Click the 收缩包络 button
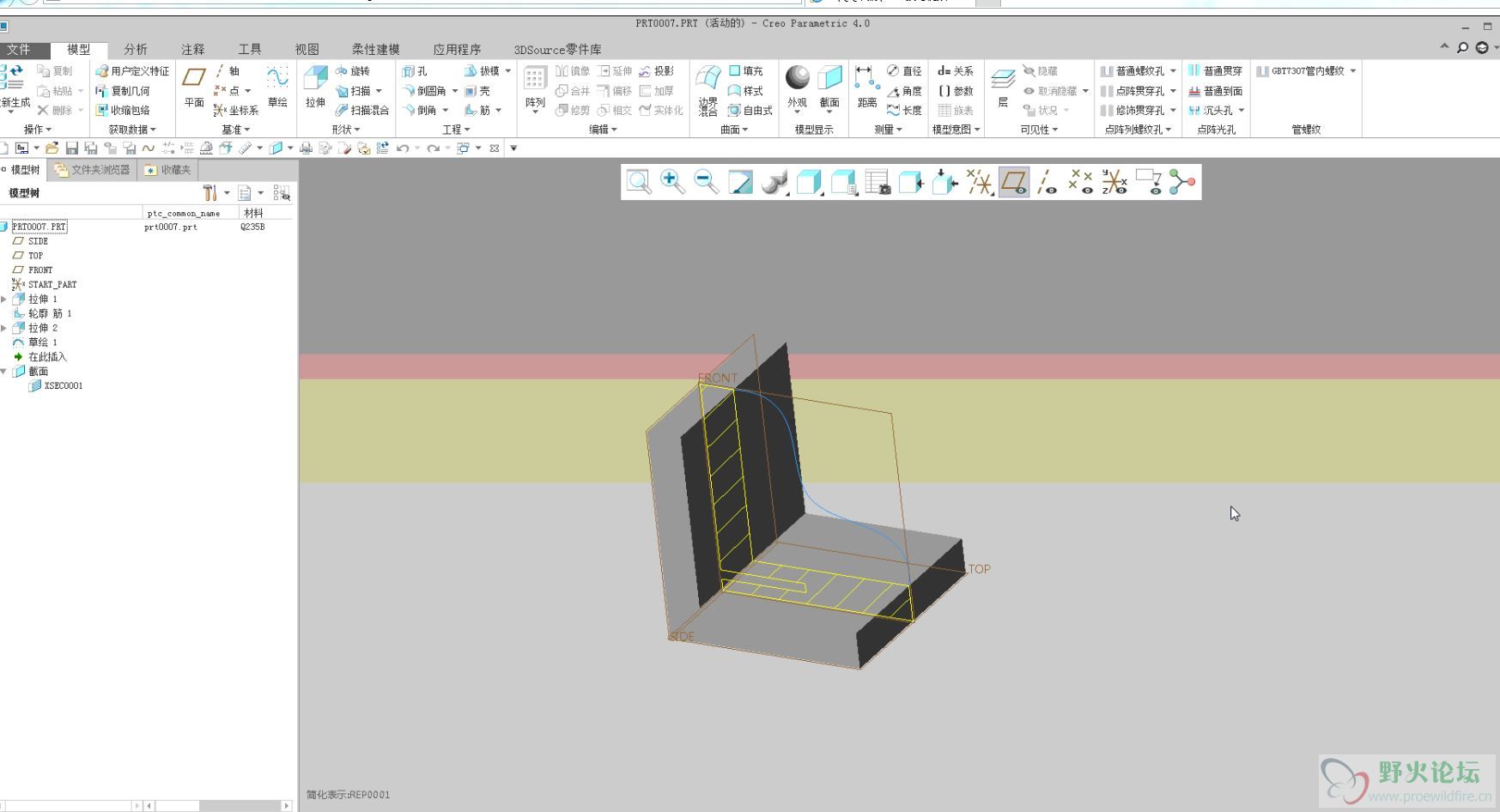Image resolution: width=1500 pixels, height=812 pixels. click(123, 111)
